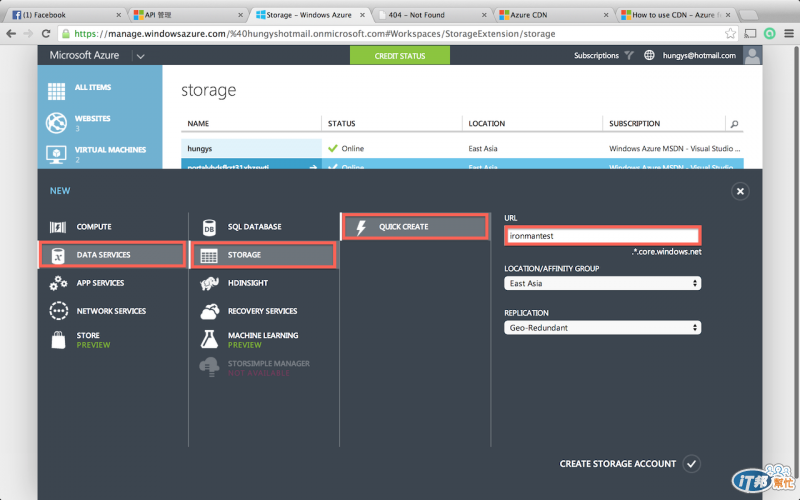Screen dimensions: 800x500
Task: Switch to How to use CDN tab
Action: (x=674, y=15)
